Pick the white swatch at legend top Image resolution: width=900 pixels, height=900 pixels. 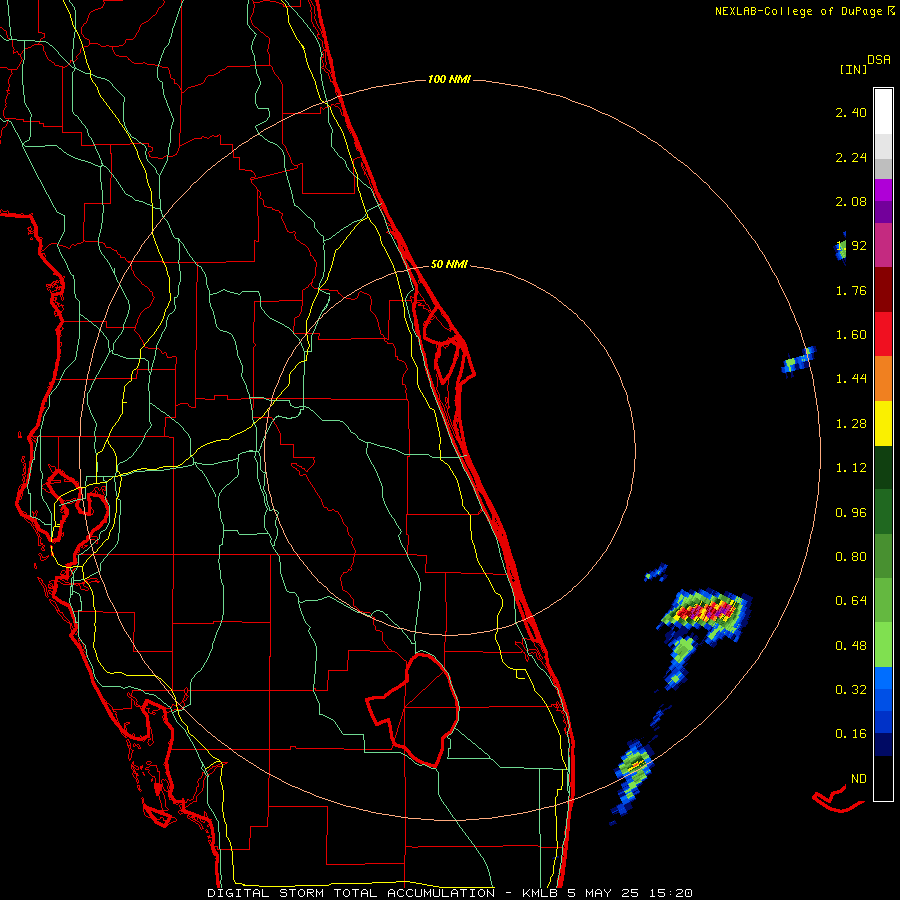pyautogui.click(x=883, y=111)
